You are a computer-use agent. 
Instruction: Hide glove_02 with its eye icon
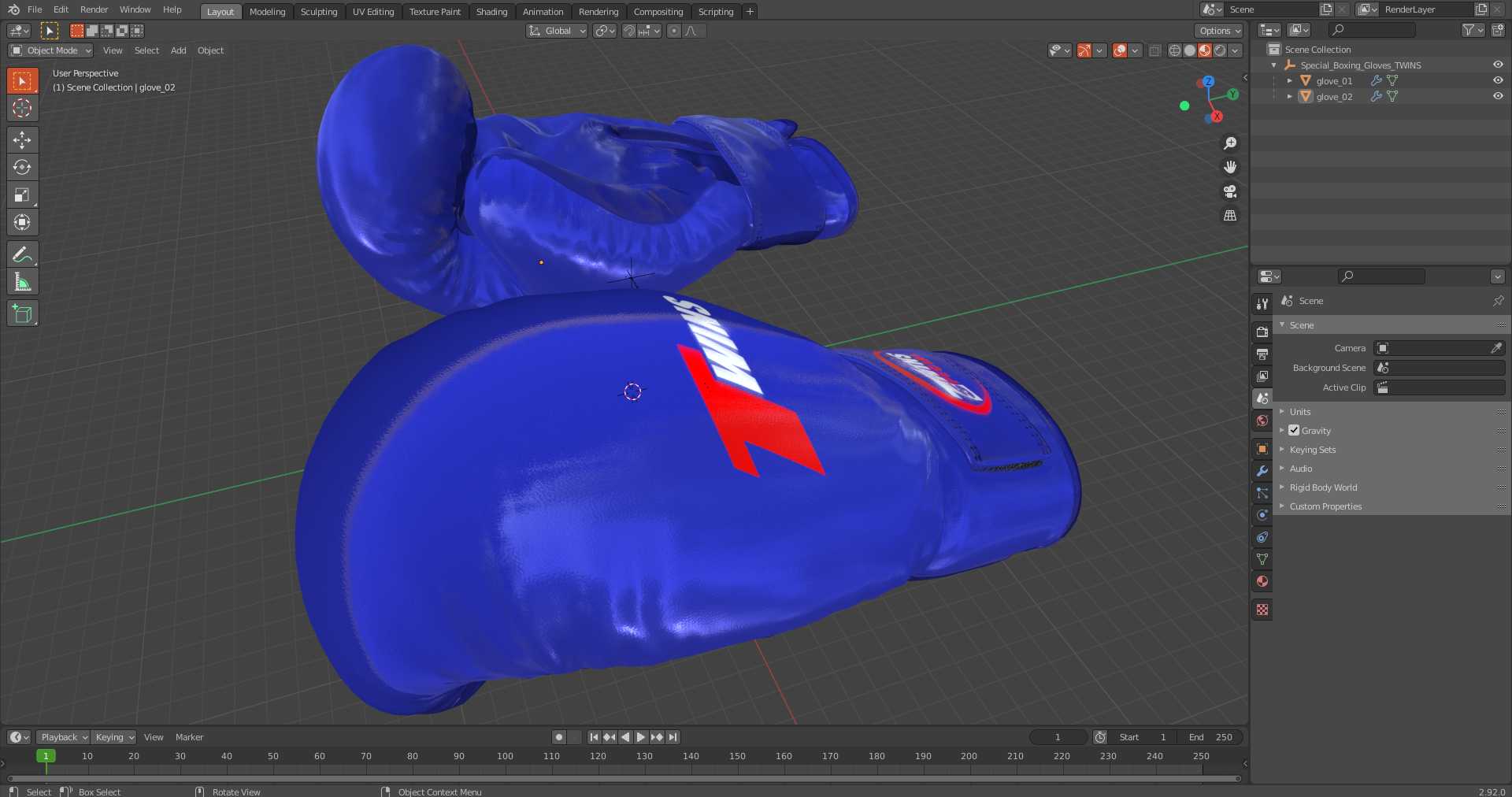1498,96
